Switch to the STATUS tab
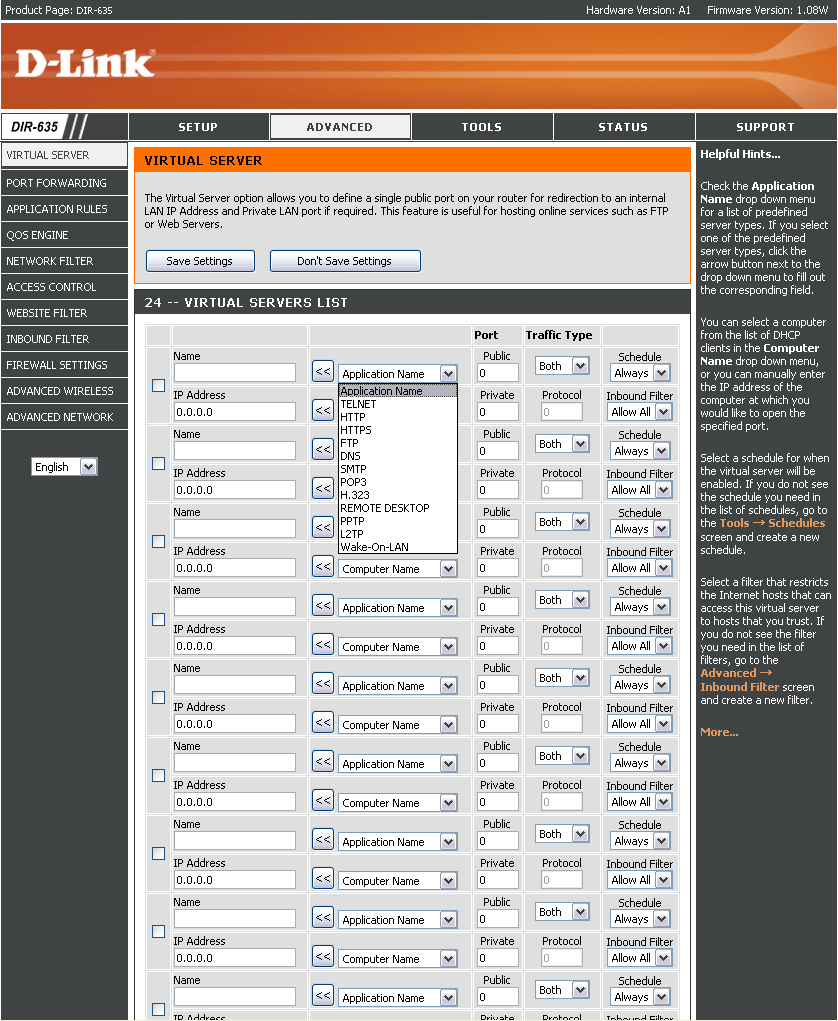838x1021 pixels. (624, 127)
